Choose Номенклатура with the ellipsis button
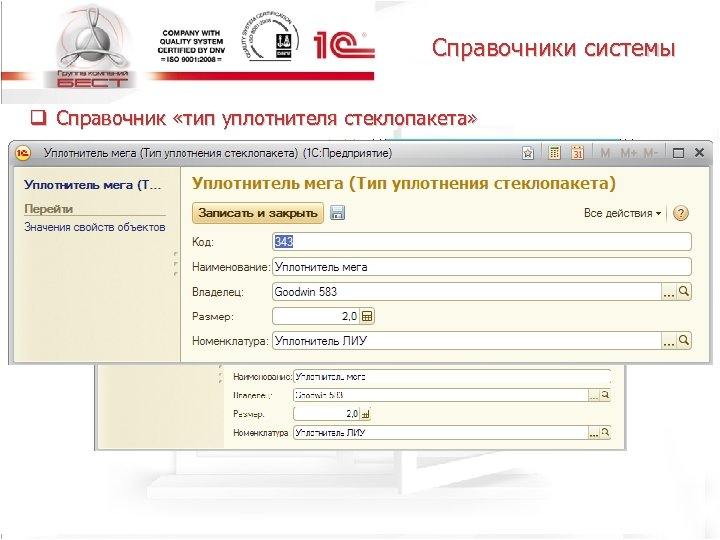This screenshot has width=720, height=540. (669, 341)
